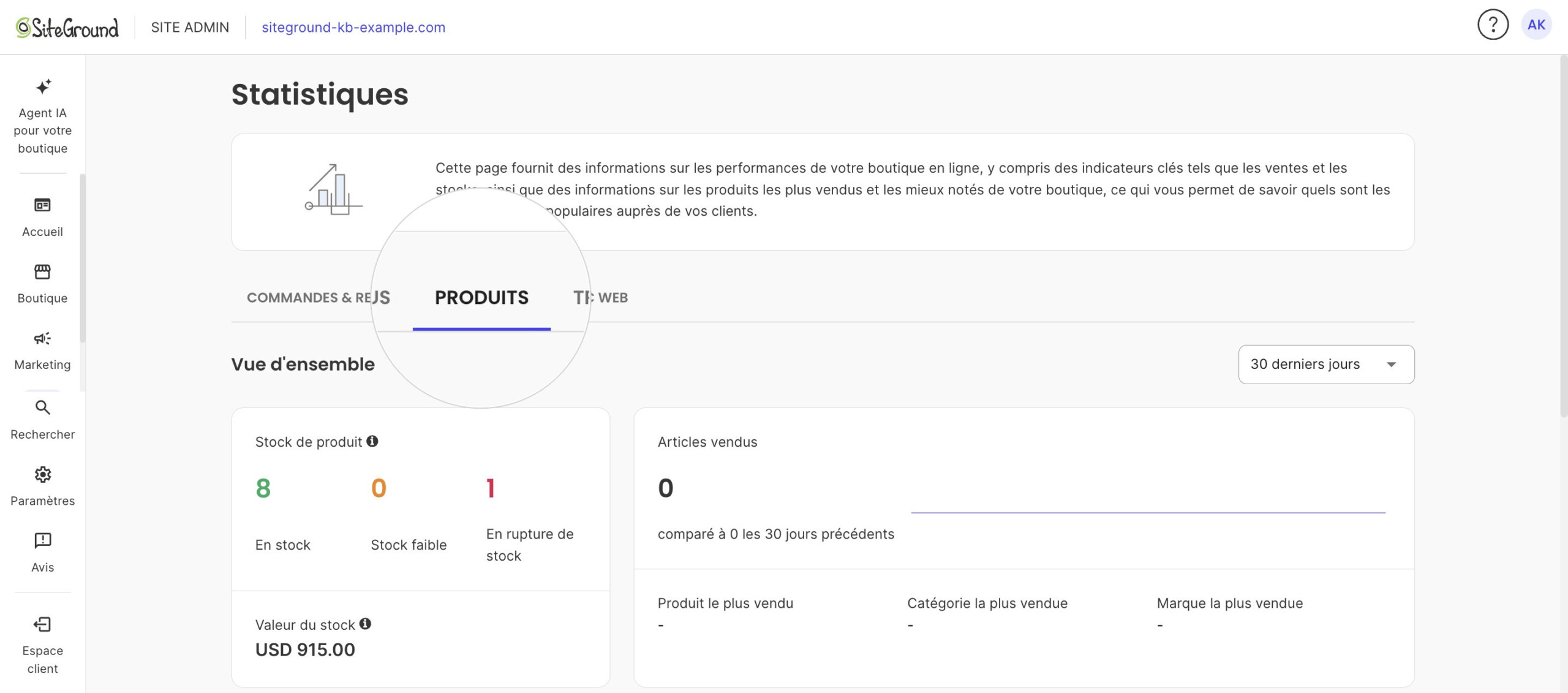Click the sidebar scrollbar thumb
The height and width of the screenshot is (693, 1568).
(x=82, y=257)
